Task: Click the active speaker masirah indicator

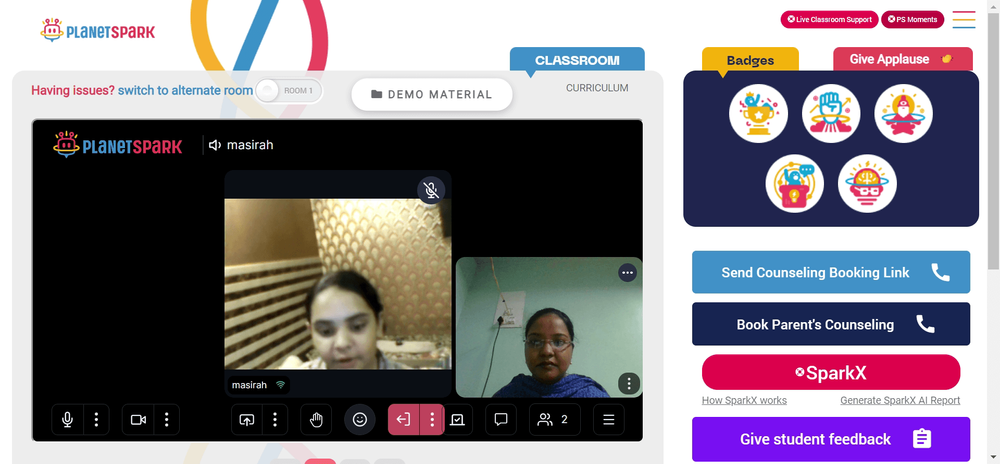Action: (x=241, y=145)
